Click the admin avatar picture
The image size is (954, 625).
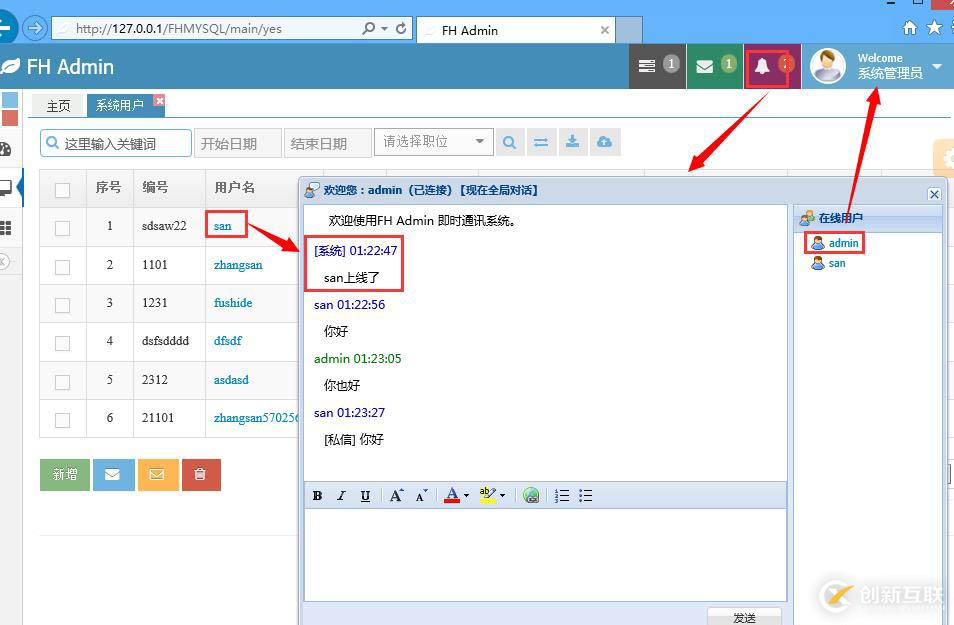pyautogui.click(x=827, y=66)
